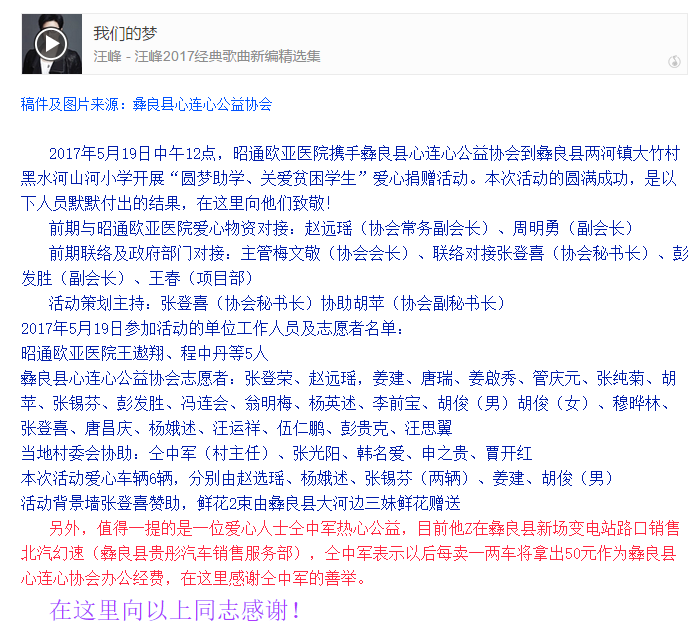
Task: Click the line starting 前期与昭通欧亚医院爱心物资对接
Action: click(x=341, y=228)
